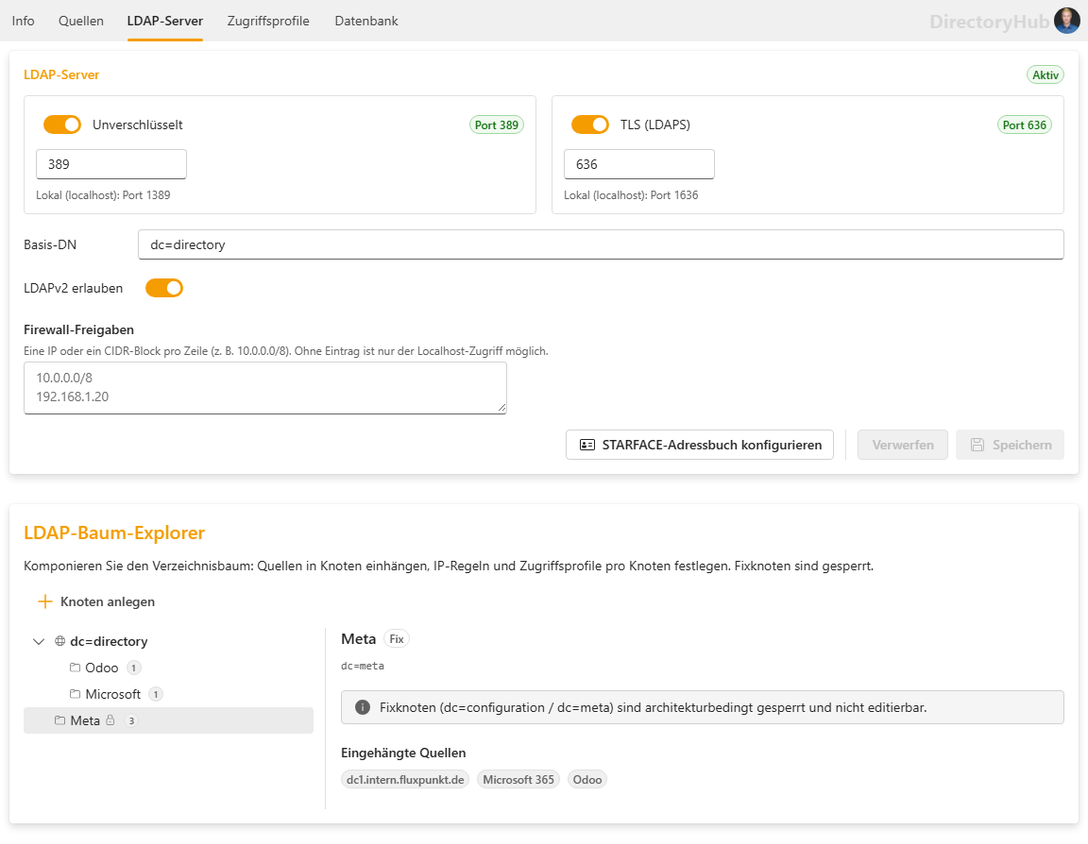Click the dc=meta DN text

[362, 666]
